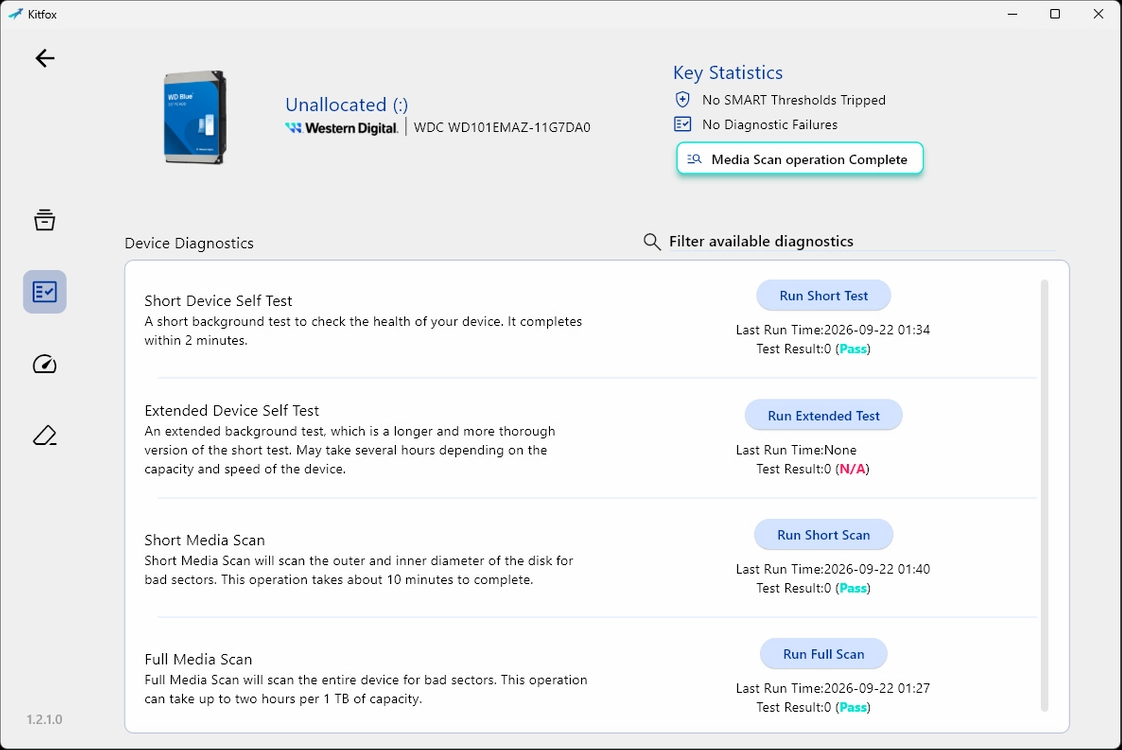Click the media scan magnifier icon

tap(694, 159)
